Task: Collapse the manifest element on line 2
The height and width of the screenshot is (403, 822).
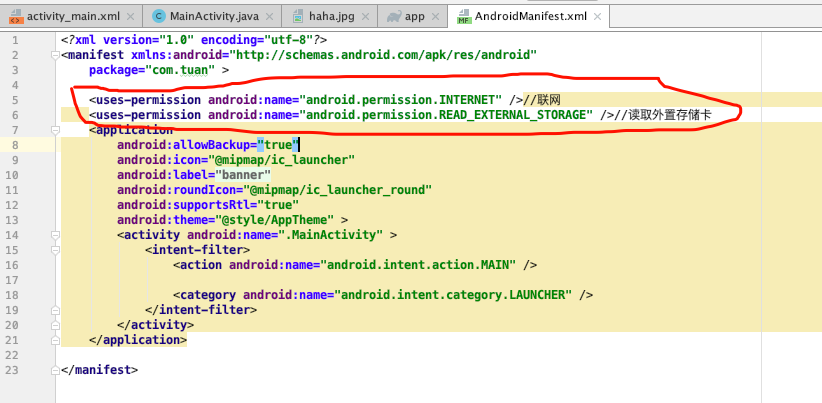Action: (55, 55)
